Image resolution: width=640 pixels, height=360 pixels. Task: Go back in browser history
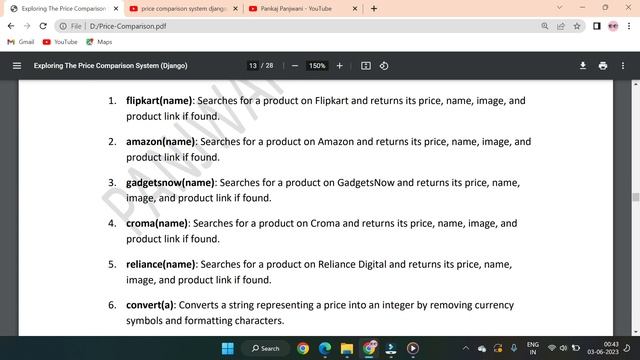point(11,26)
